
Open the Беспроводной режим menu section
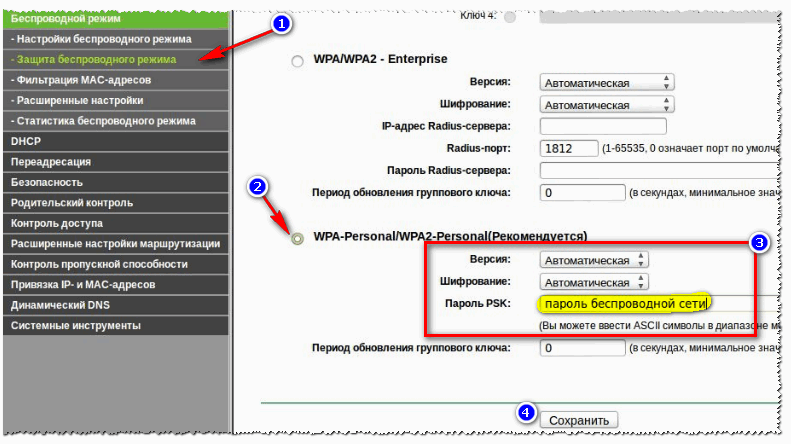(x=116, y=19)
